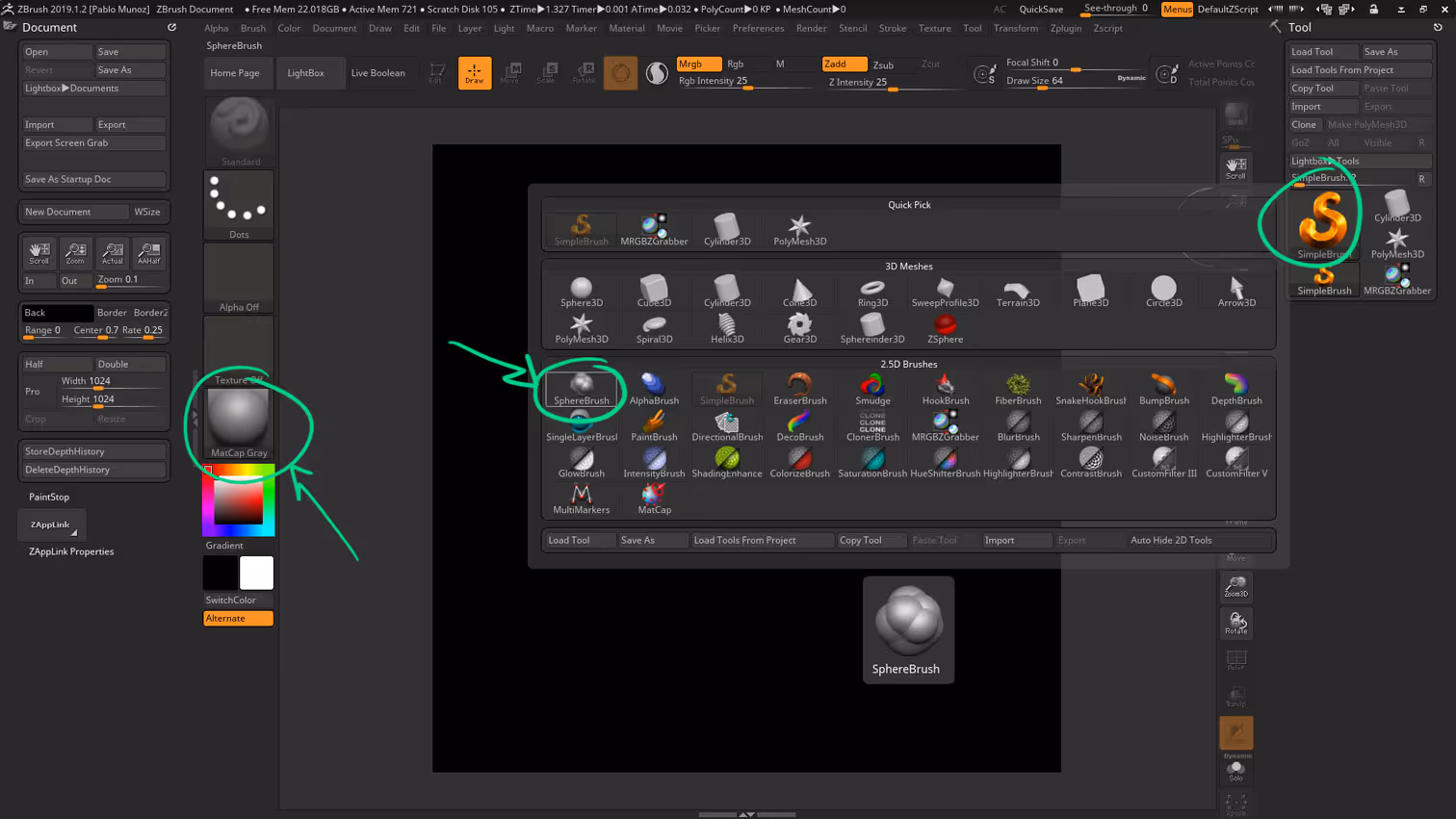Toggle Draw mode button
Image resolution: width=1456 pixels, height=819 pixels.
tap(474, 72)
